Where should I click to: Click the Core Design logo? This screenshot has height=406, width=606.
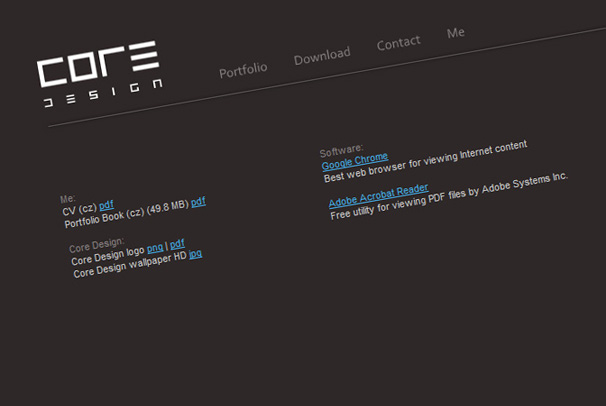coord(98,75)
